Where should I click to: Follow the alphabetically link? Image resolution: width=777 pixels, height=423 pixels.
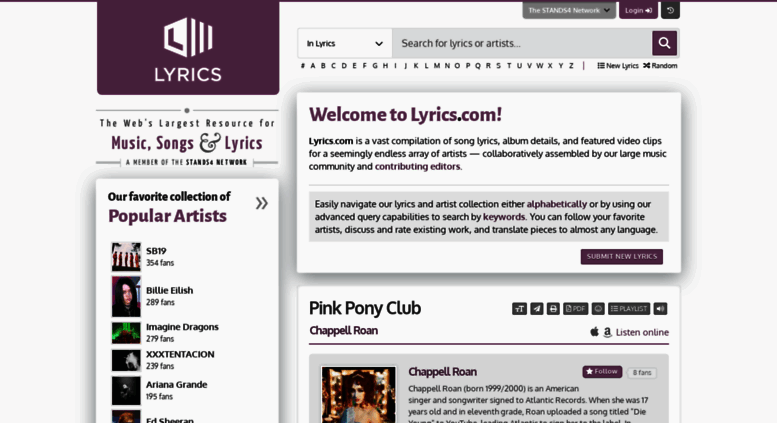pos(556,204)
